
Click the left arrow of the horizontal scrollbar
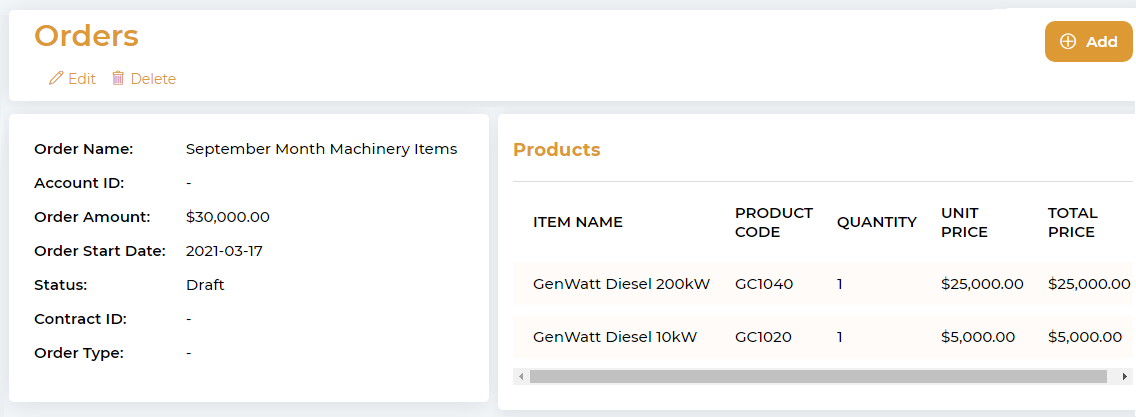pos(521,377)
